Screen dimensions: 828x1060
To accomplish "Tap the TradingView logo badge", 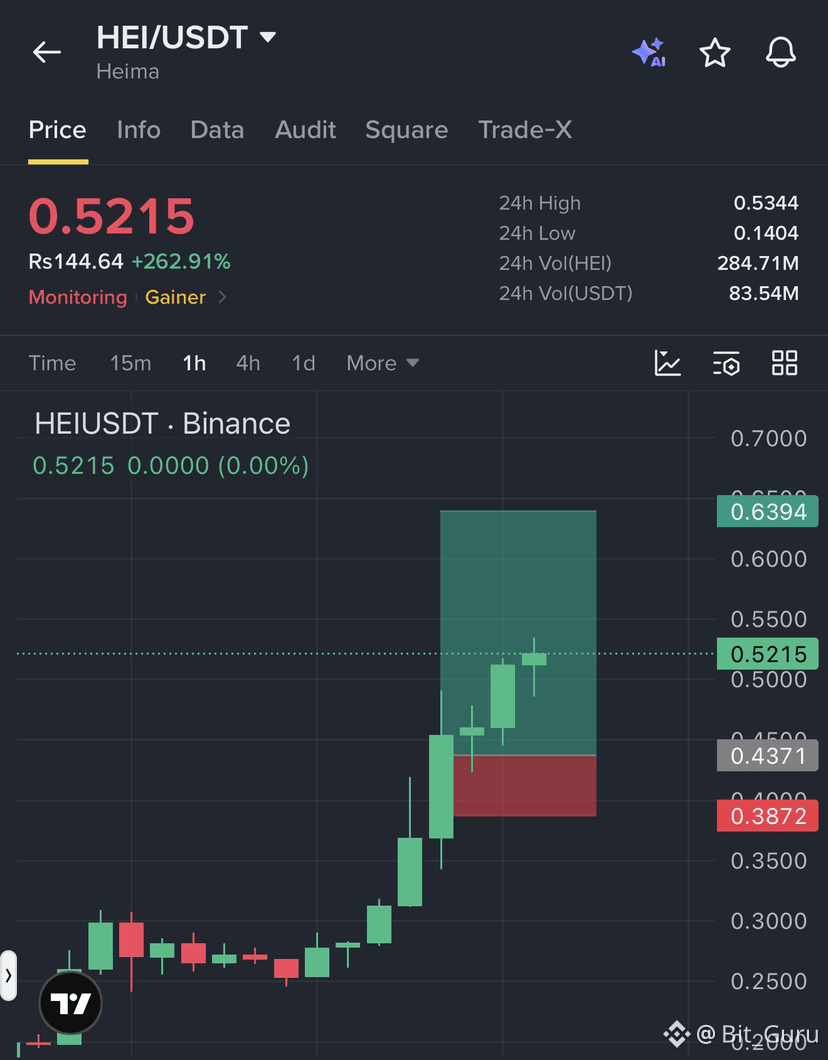I will [70, 1003].
